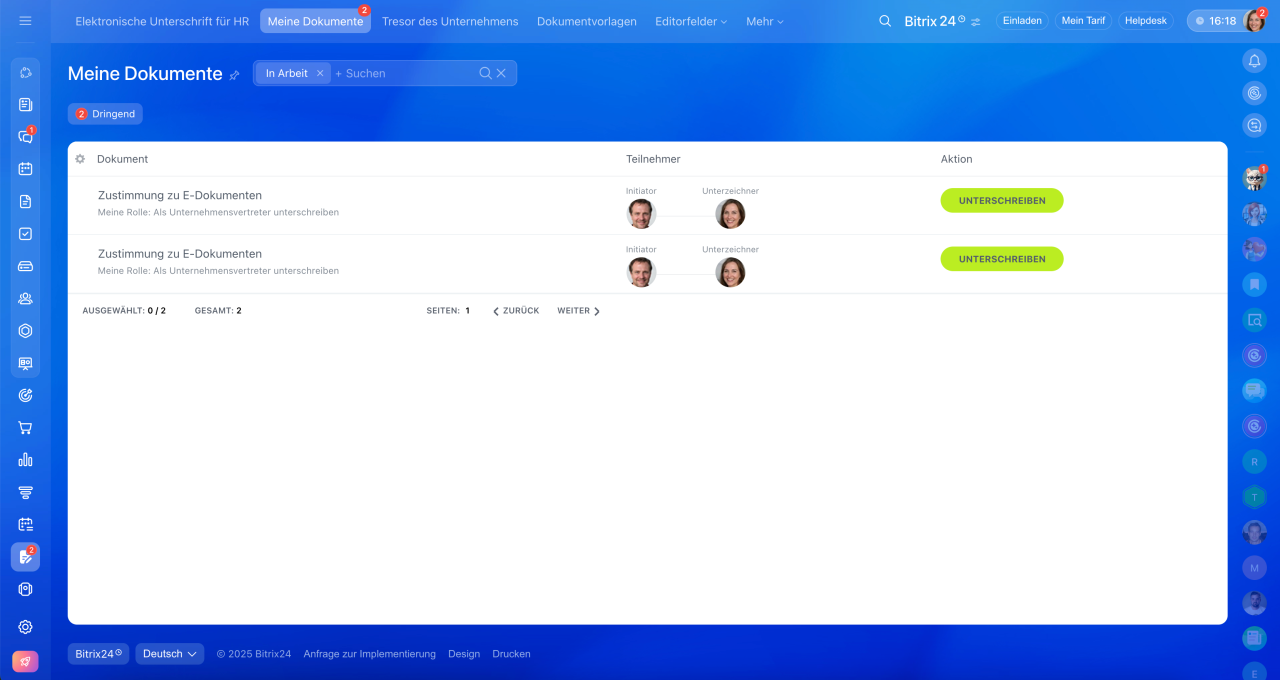
Task: Open the Helpdesk button
Action: tap(1146, 20)
